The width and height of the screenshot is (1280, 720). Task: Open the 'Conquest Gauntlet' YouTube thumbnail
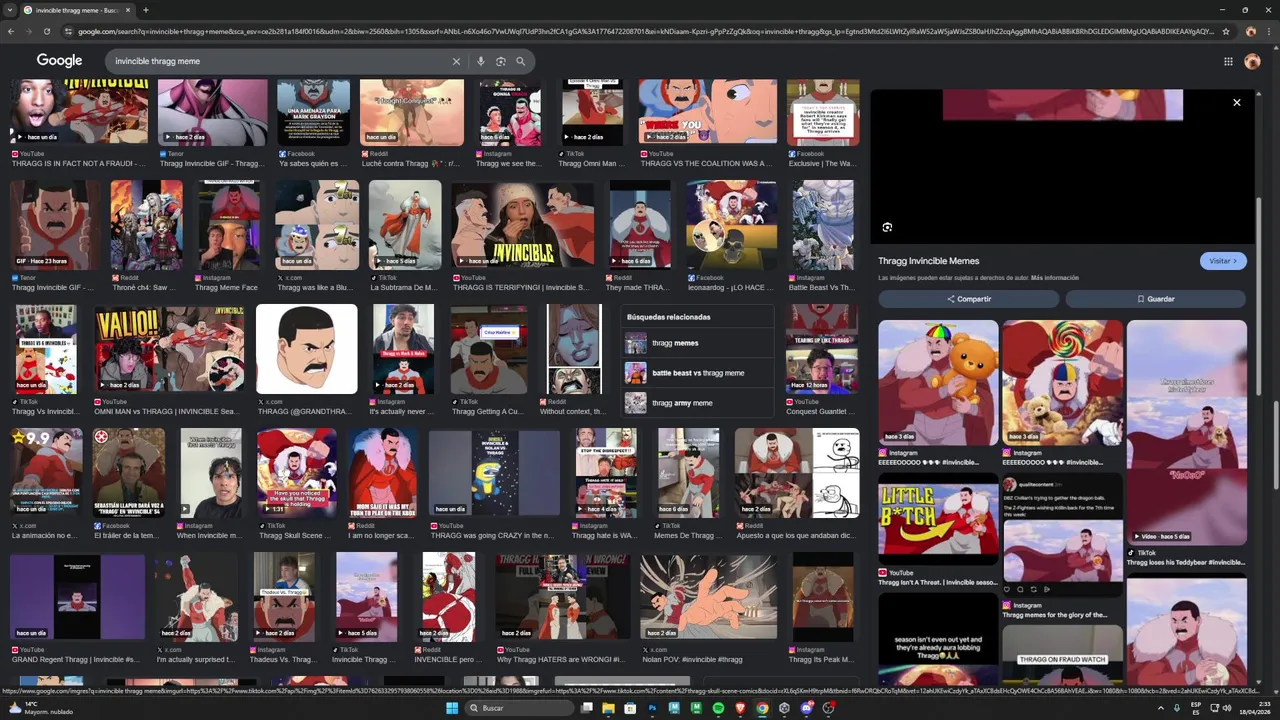[x=822, y=349]
